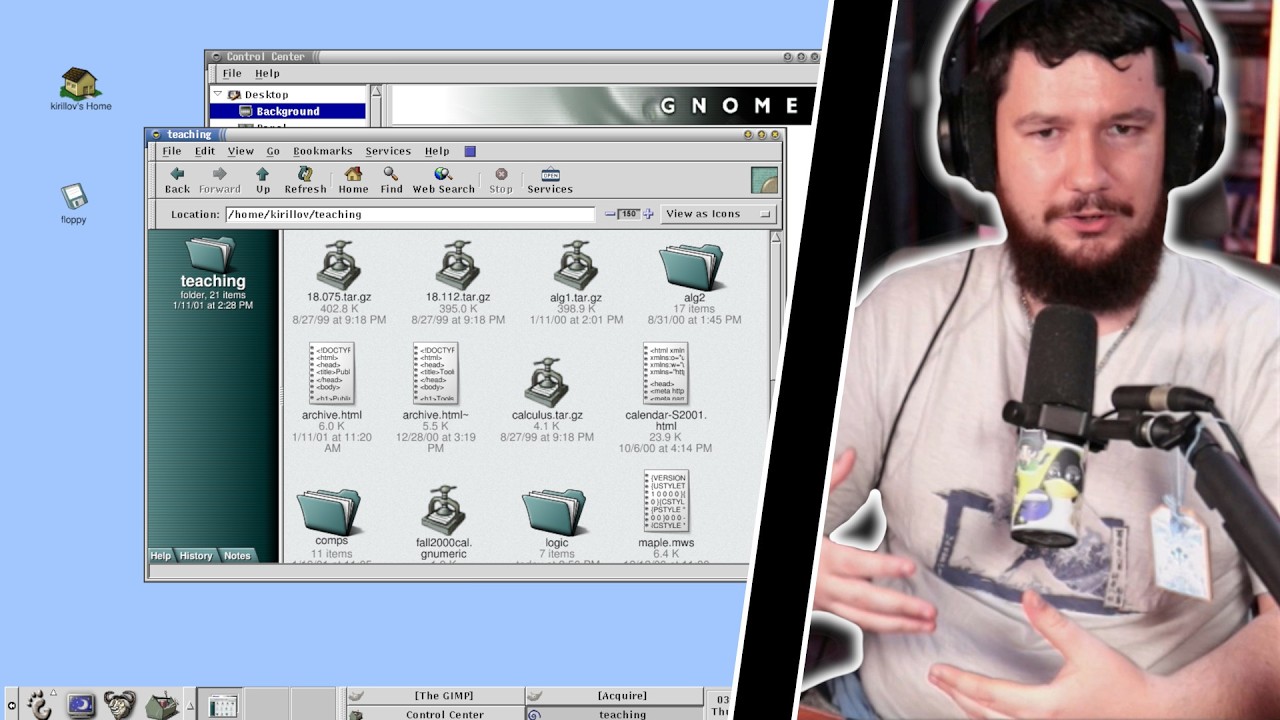
Task: Switch to Control Center taskbar window
Action: (435, 714)
